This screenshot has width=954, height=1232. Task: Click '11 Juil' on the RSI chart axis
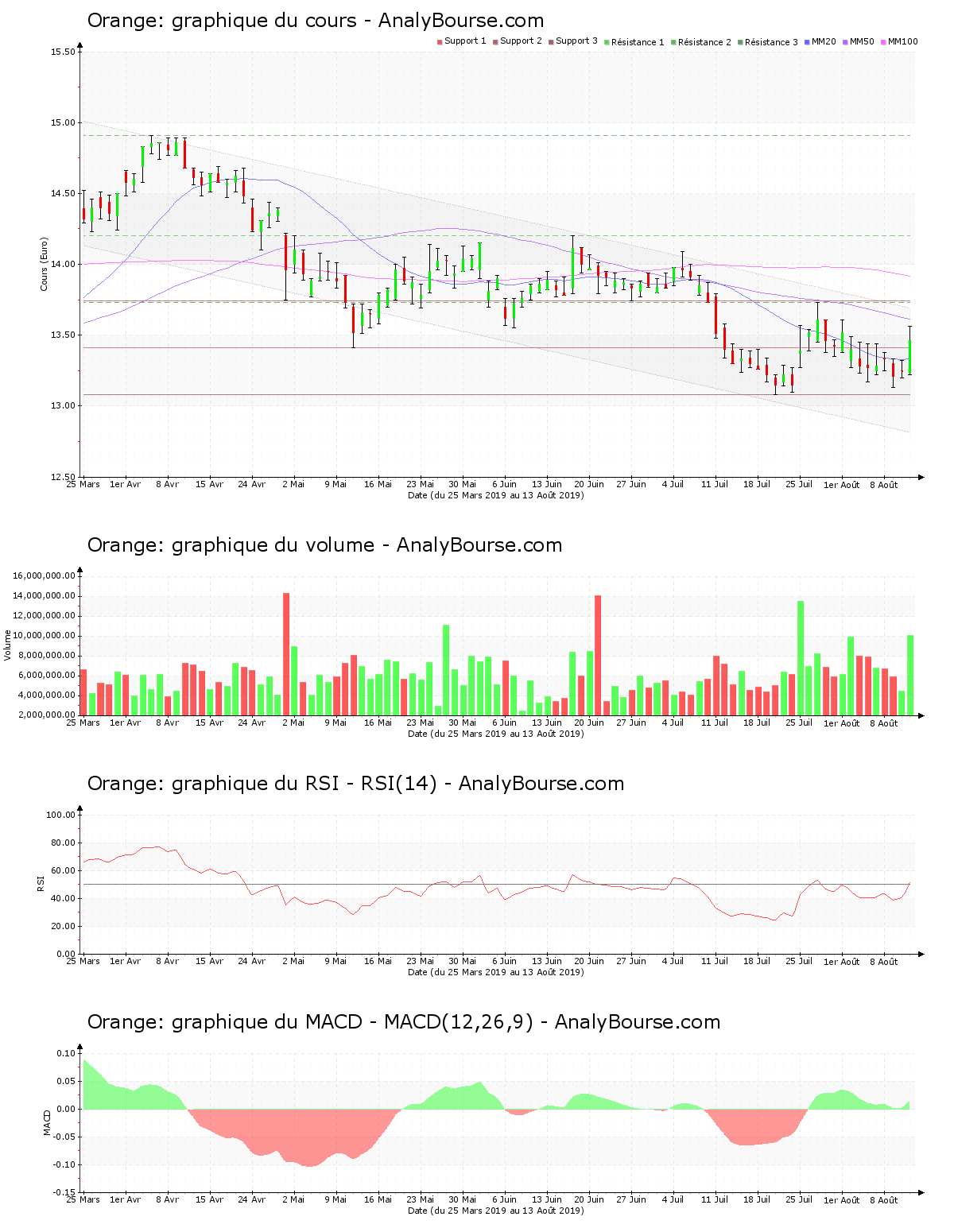715,961
